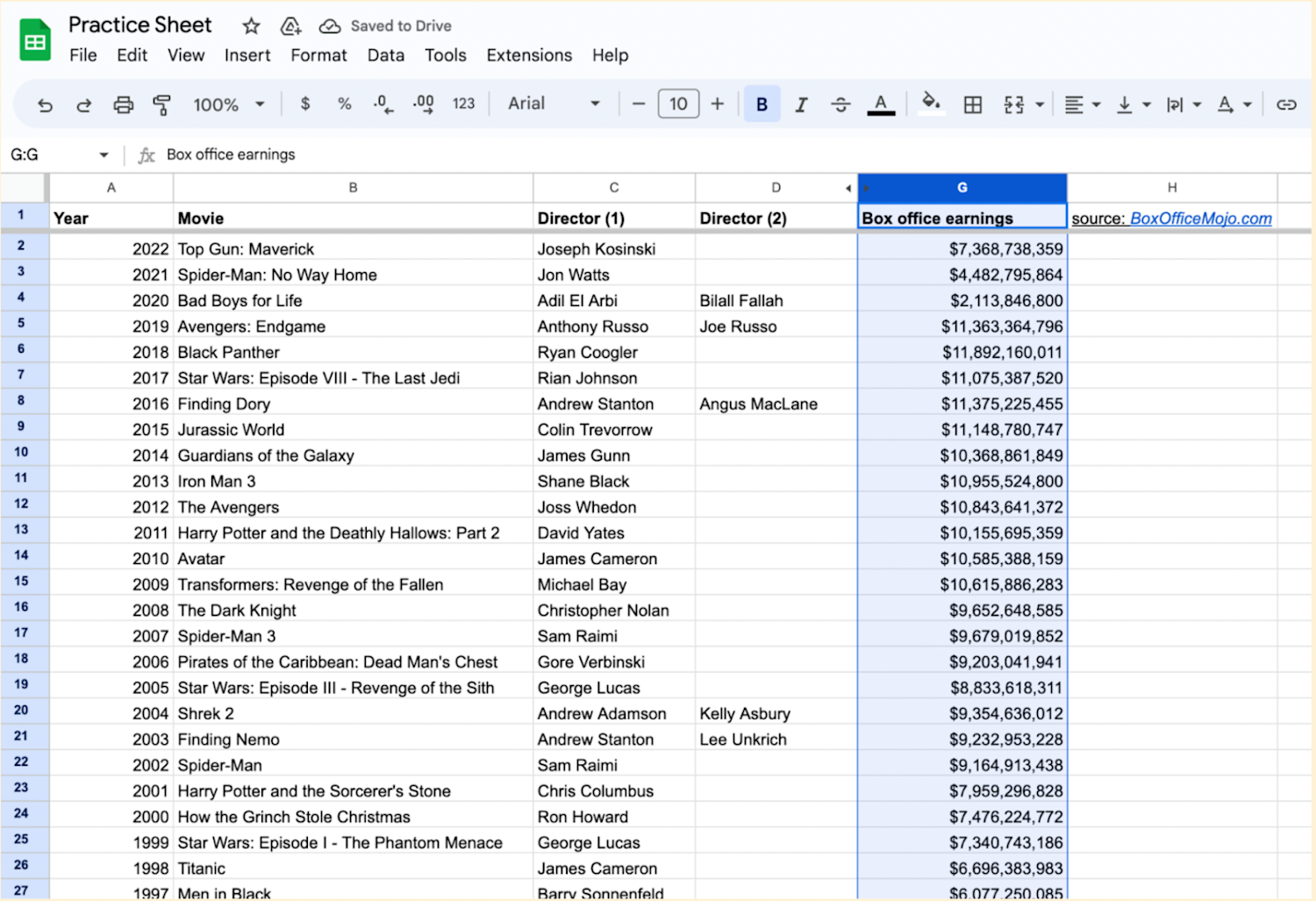Click the Merge cells icon
The image size is (1316, 901).
pos(1014,105)
